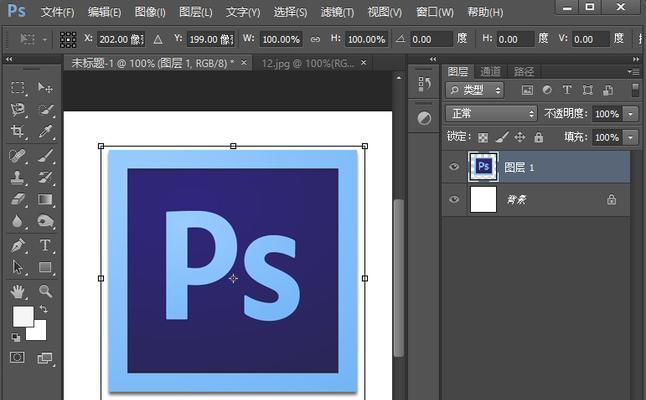Click the X position input field
The image size is (646, 400).
(121, 40)
